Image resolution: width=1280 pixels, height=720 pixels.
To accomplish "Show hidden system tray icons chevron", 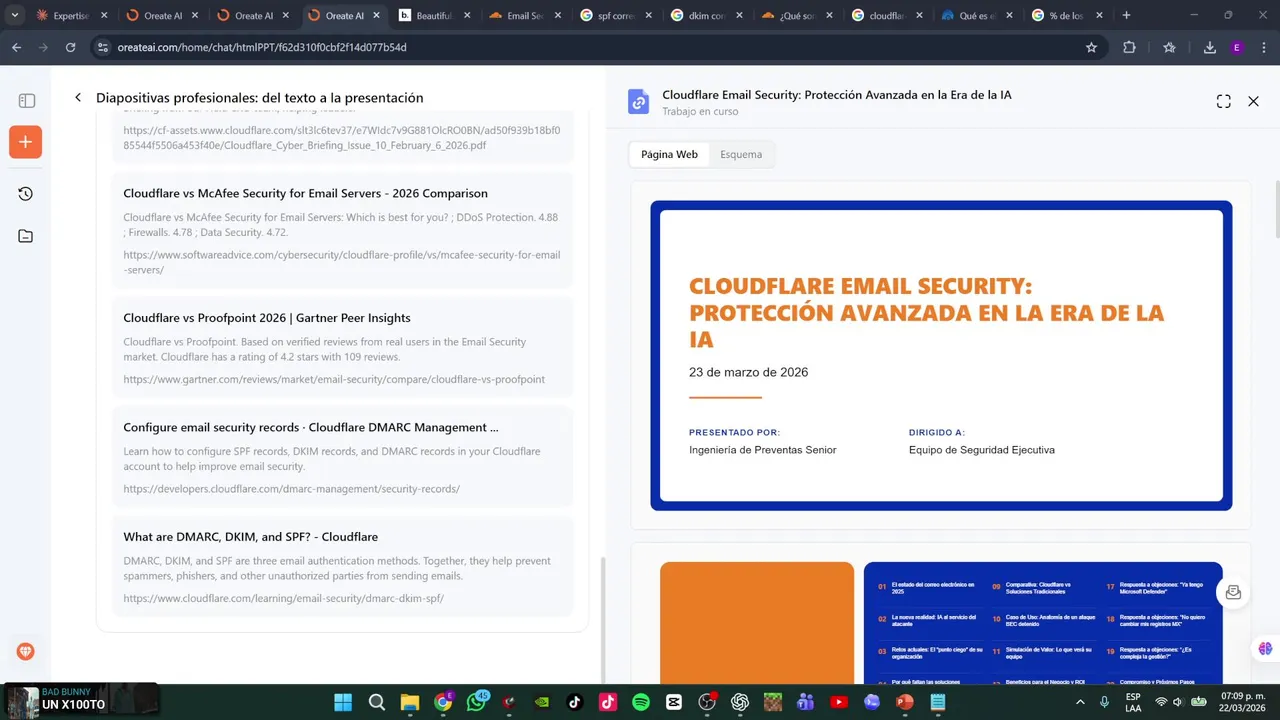I will 1080,702.
